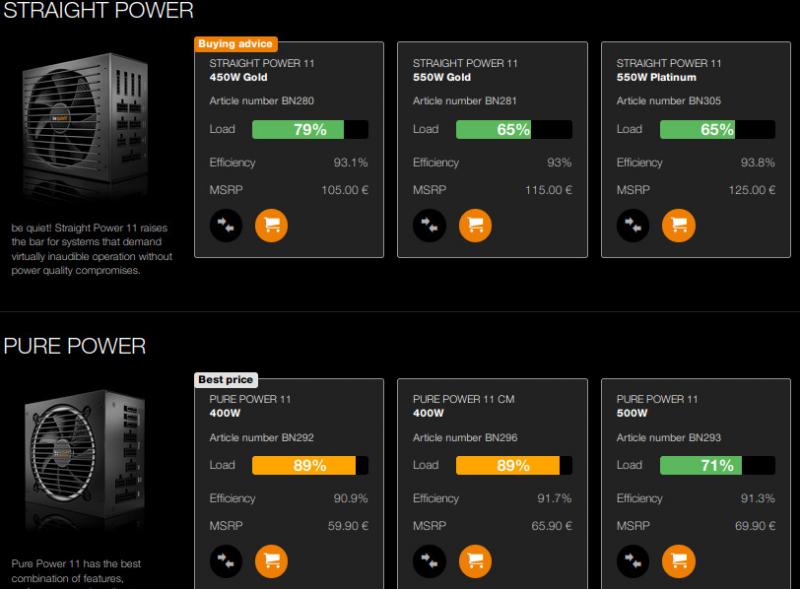Open Straight Power 11 550W Gold title
This screenshot has height=589, width=800.
(465, 70)
